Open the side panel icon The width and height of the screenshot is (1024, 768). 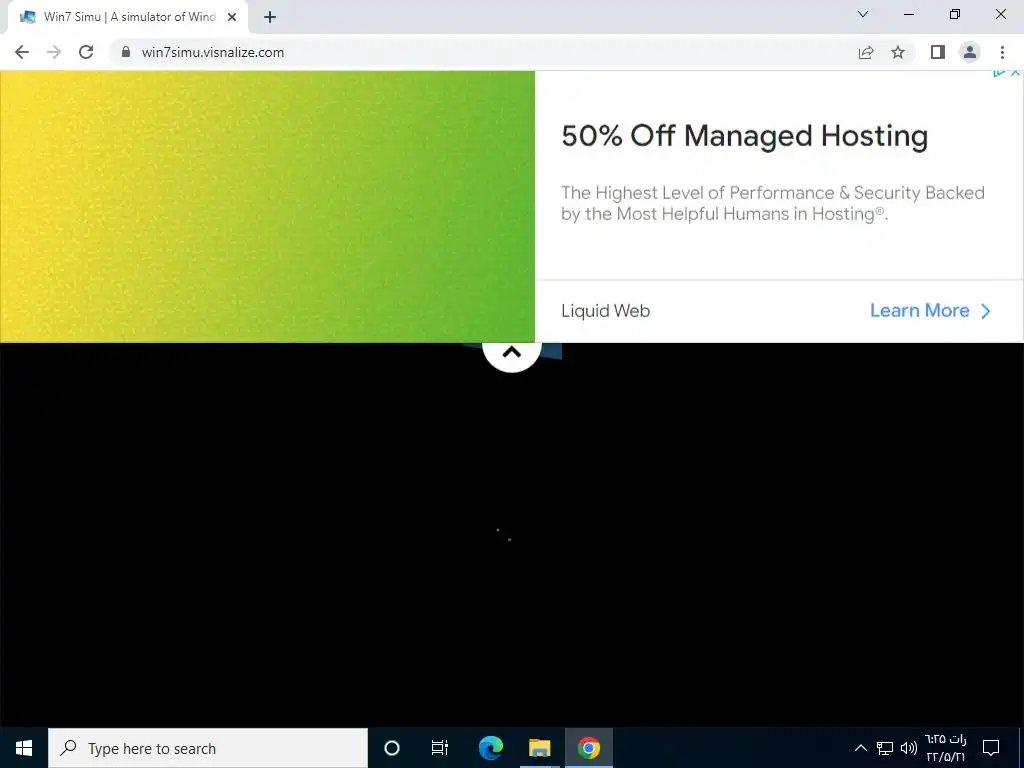938,52
